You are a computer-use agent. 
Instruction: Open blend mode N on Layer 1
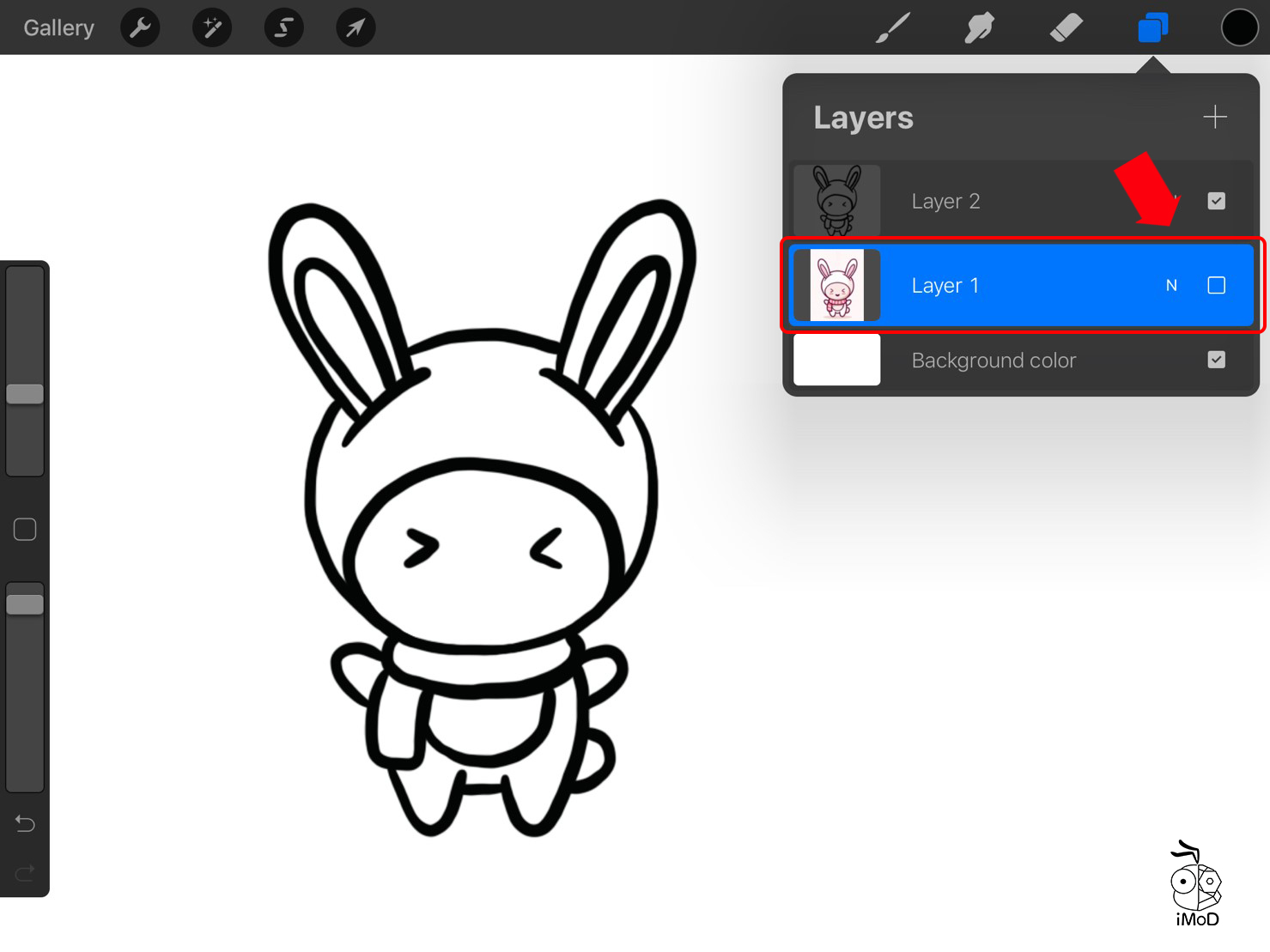[x=1171, y=285]
